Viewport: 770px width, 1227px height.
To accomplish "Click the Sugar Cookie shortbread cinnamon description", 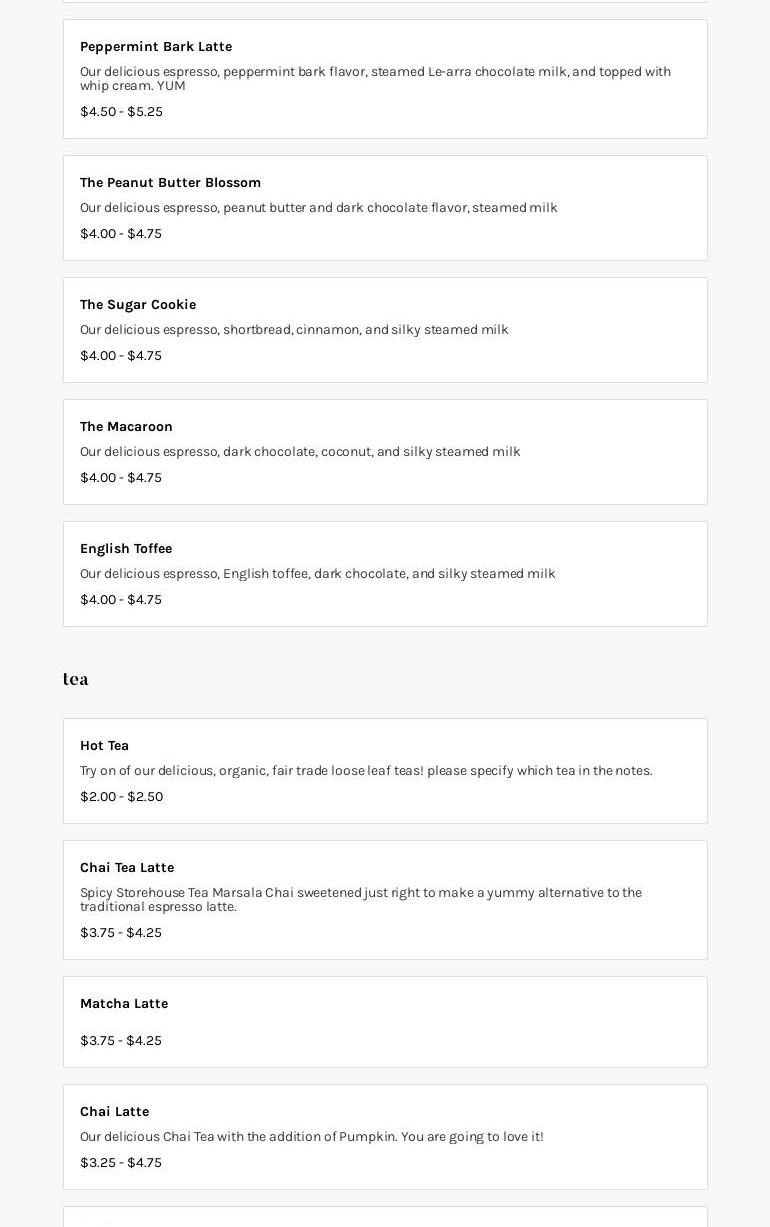I will [294, 330].
